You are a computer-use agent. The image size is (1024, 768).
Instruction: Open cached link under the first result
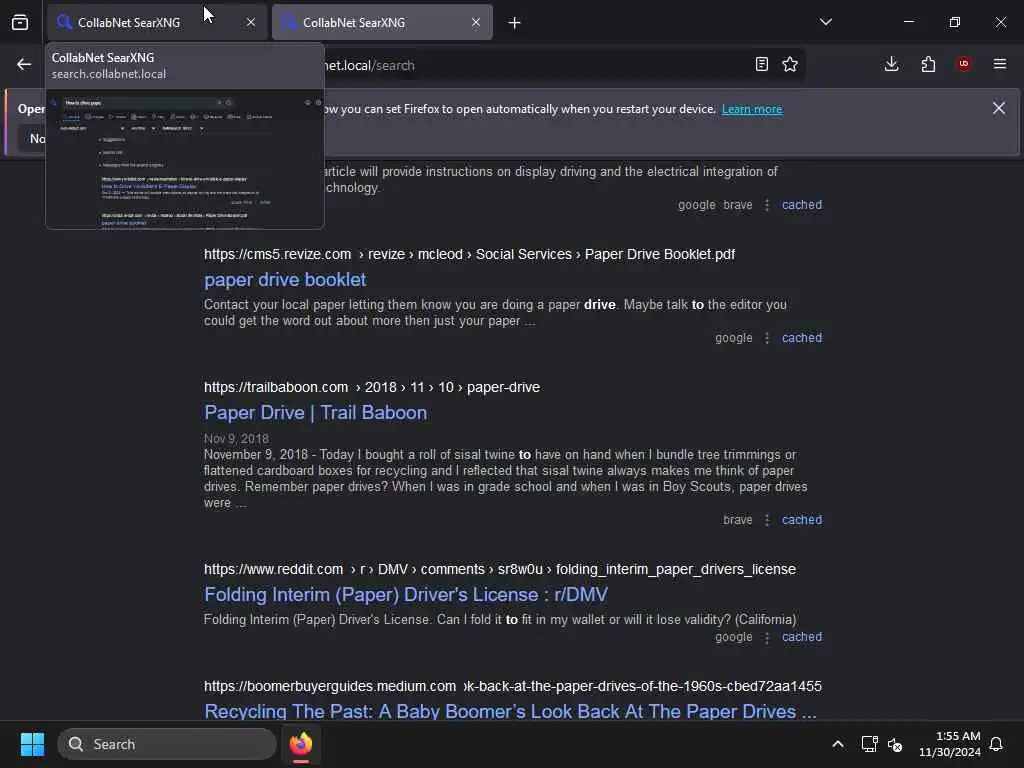[x=801, y=204]
